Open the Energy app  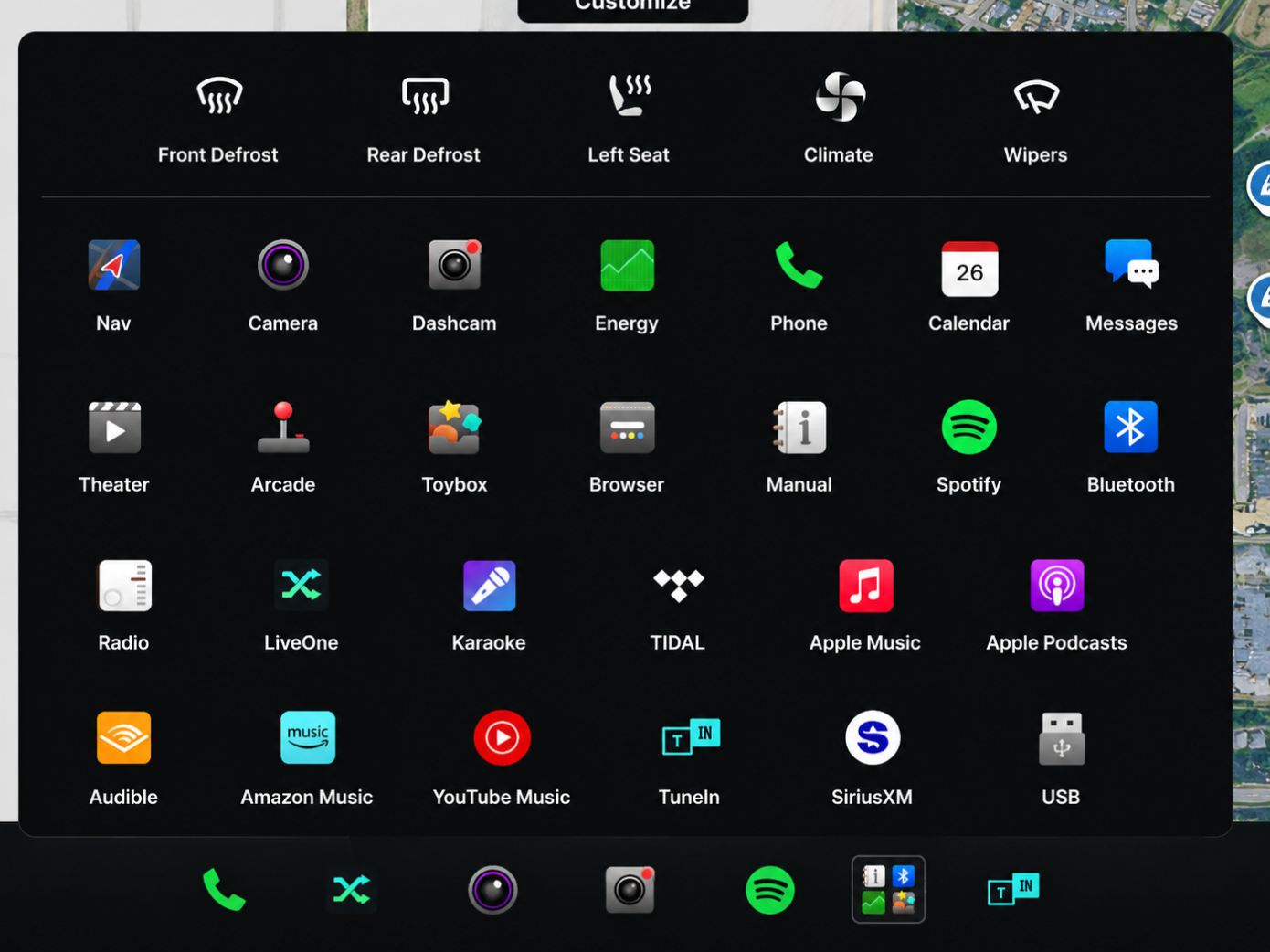(627, 285)
